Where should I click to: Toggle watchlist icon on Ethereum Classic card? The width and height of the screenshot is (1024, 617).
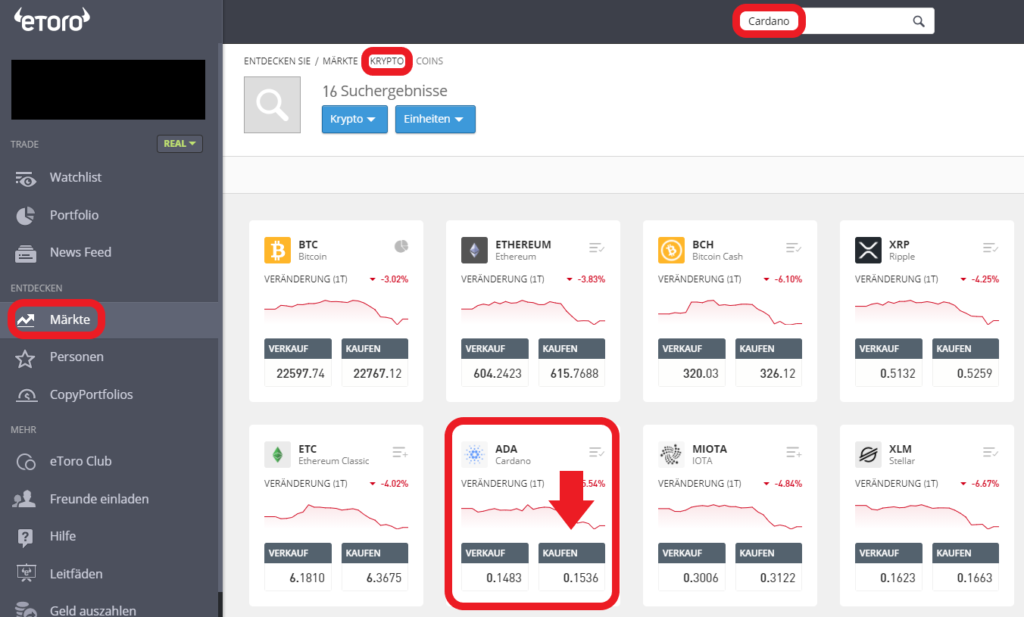tap(400, 452)
